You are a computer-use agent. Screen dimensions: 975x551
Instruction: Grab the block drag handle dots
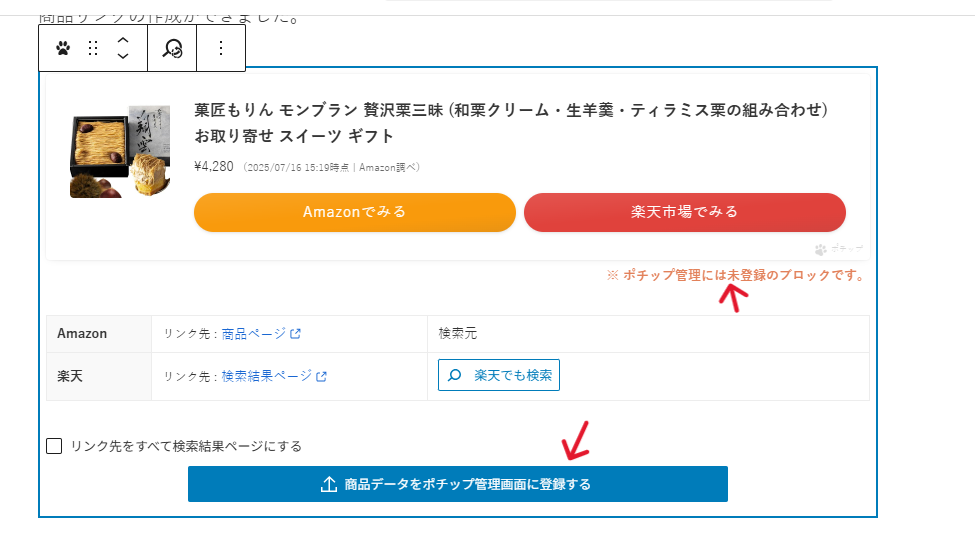93,49
